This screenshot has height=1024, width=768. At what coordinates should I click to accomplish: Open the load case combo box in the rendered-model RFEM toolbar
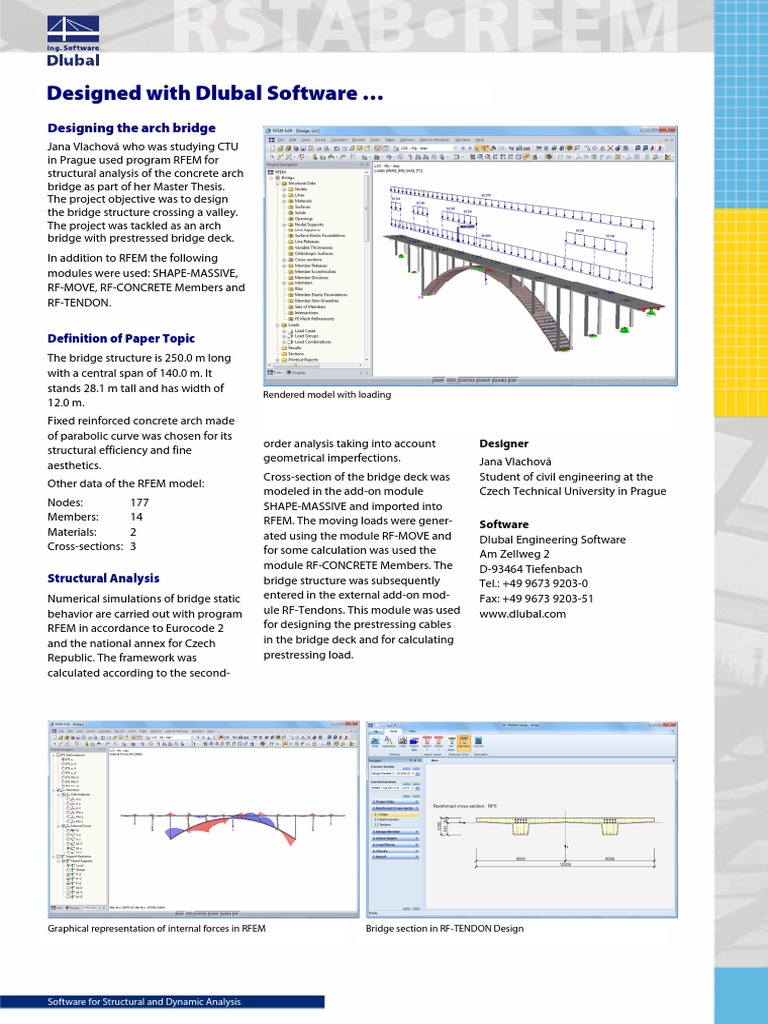427,148
